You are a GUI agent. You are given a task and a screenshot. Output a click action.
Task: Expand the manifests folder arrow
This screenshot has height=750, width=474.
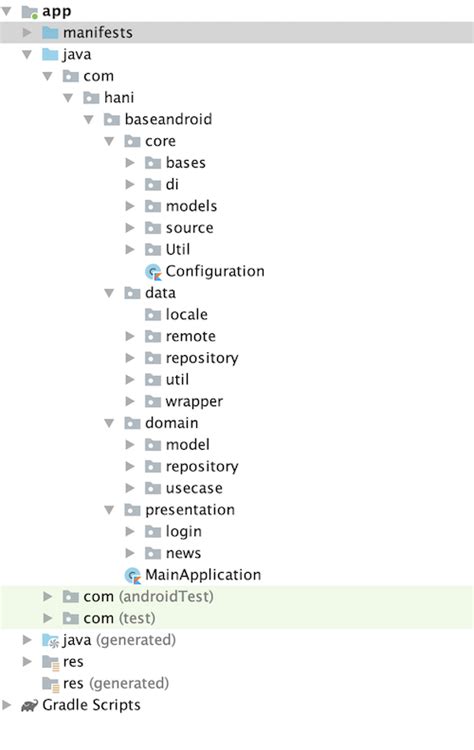point(27,33)
